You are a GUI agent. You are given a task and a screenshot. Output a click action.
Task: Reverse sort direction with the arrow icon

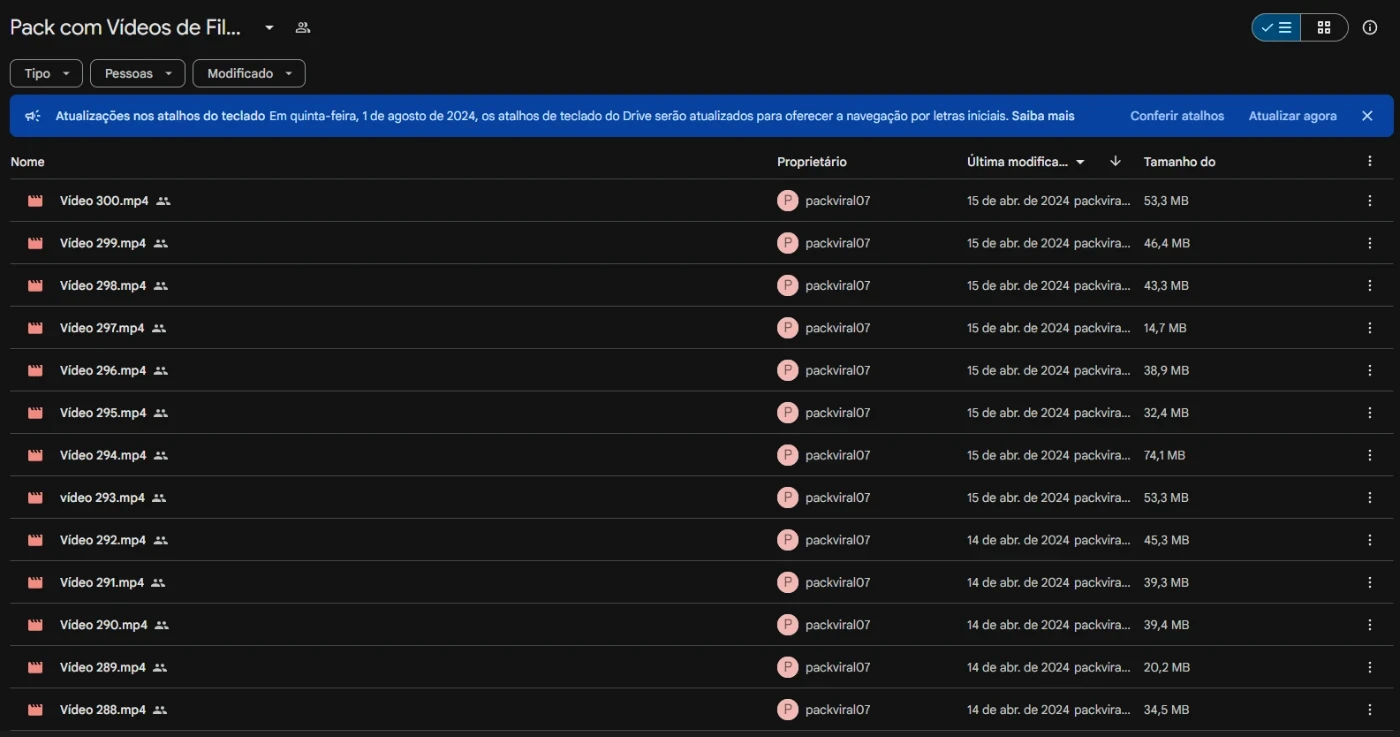pos(1115,162)
